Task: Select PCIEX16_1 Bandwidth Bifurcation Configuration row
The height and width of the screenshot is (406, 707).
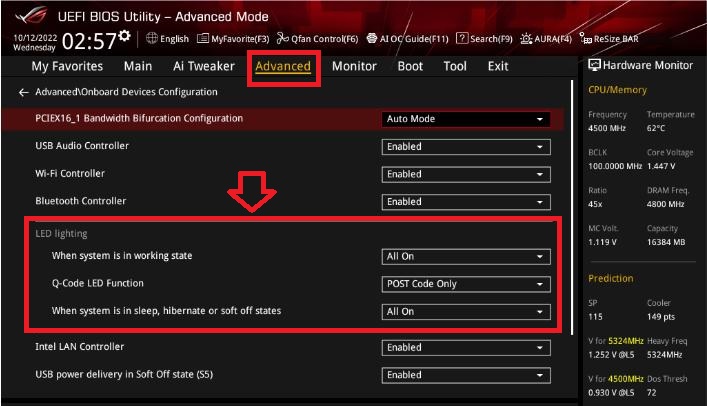Action: 283,119
